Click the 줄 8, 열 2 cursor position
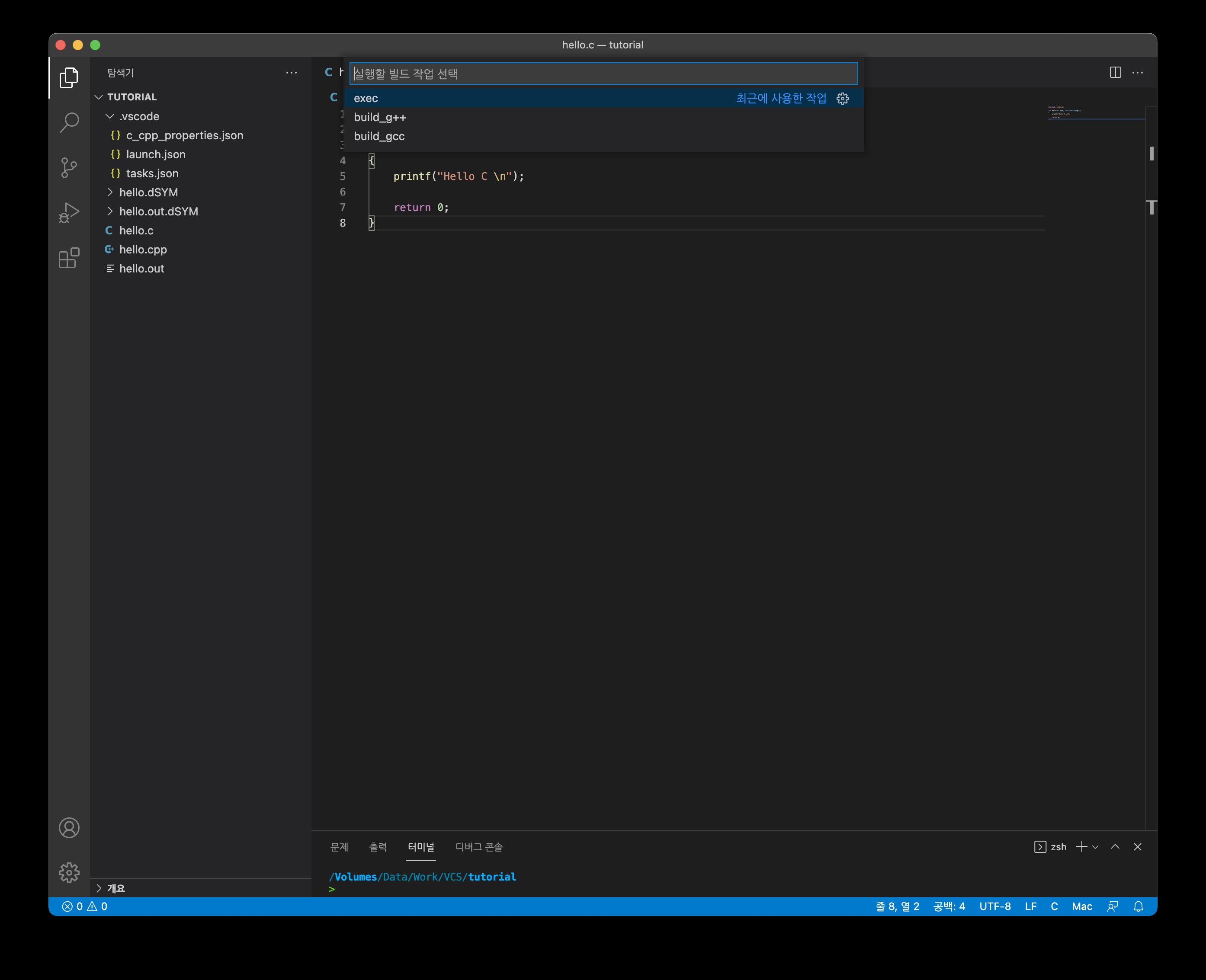Viewport: 1206px width, 980px height. (897, 906)
